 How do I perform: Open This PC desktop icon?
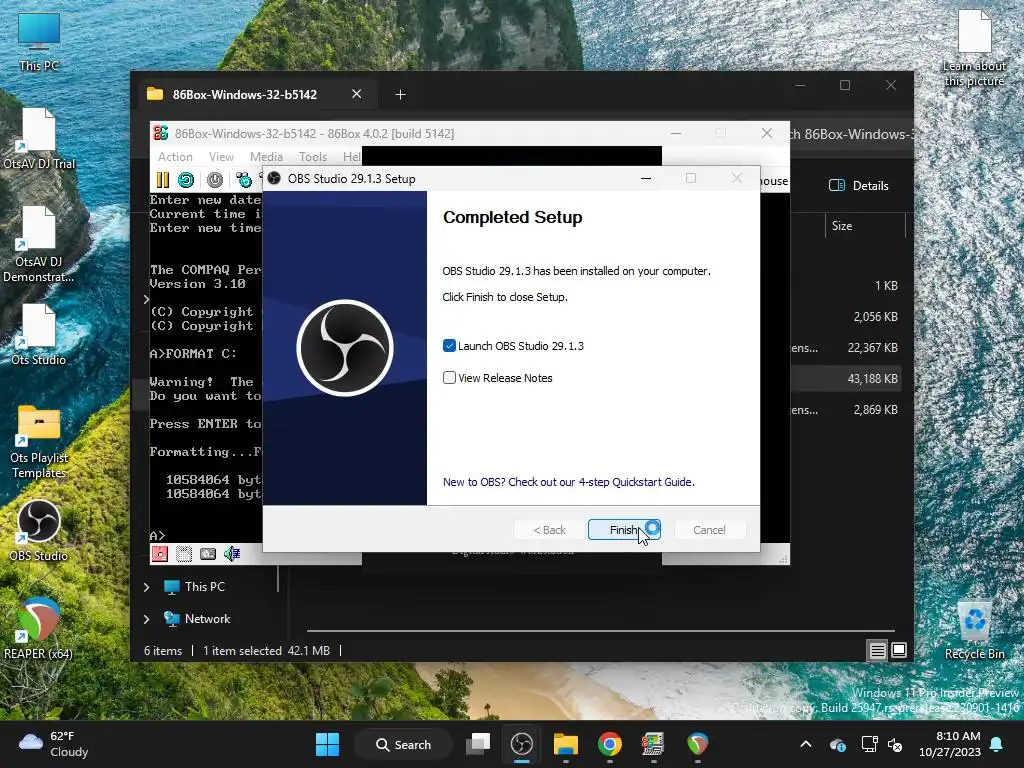coord(39,42)
